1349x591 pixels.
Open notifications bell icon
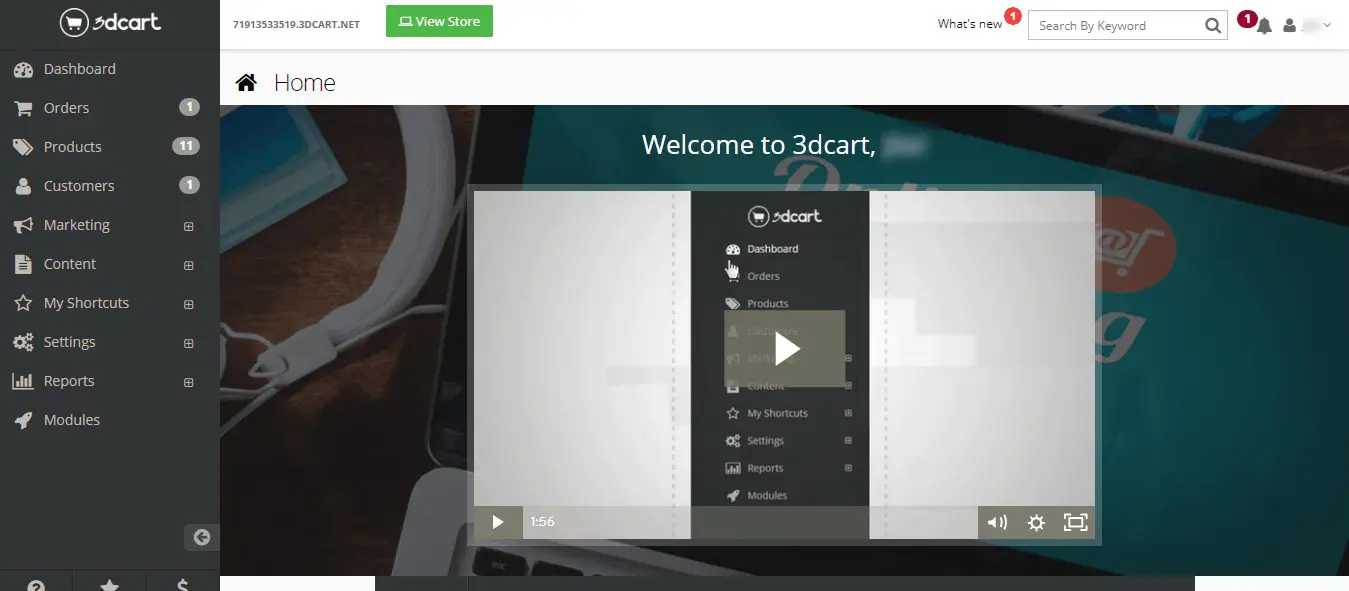pos(1264,25)
